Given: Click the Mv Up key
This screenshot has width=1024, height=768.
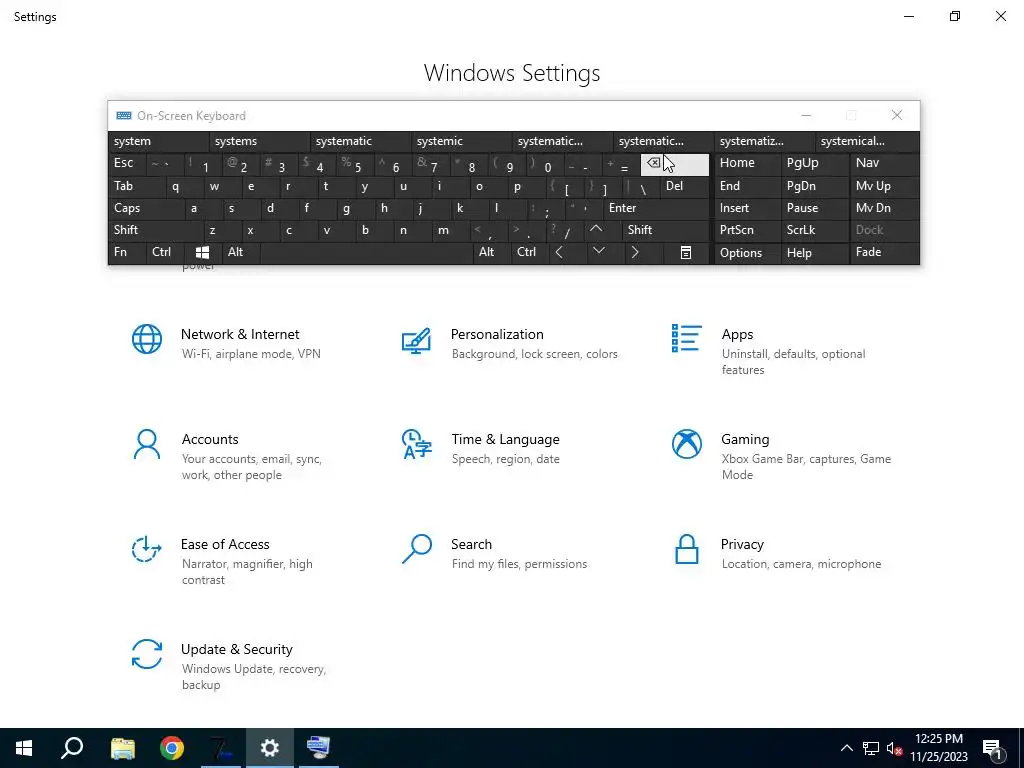Looking at the screenshot, I should [884, 187].
